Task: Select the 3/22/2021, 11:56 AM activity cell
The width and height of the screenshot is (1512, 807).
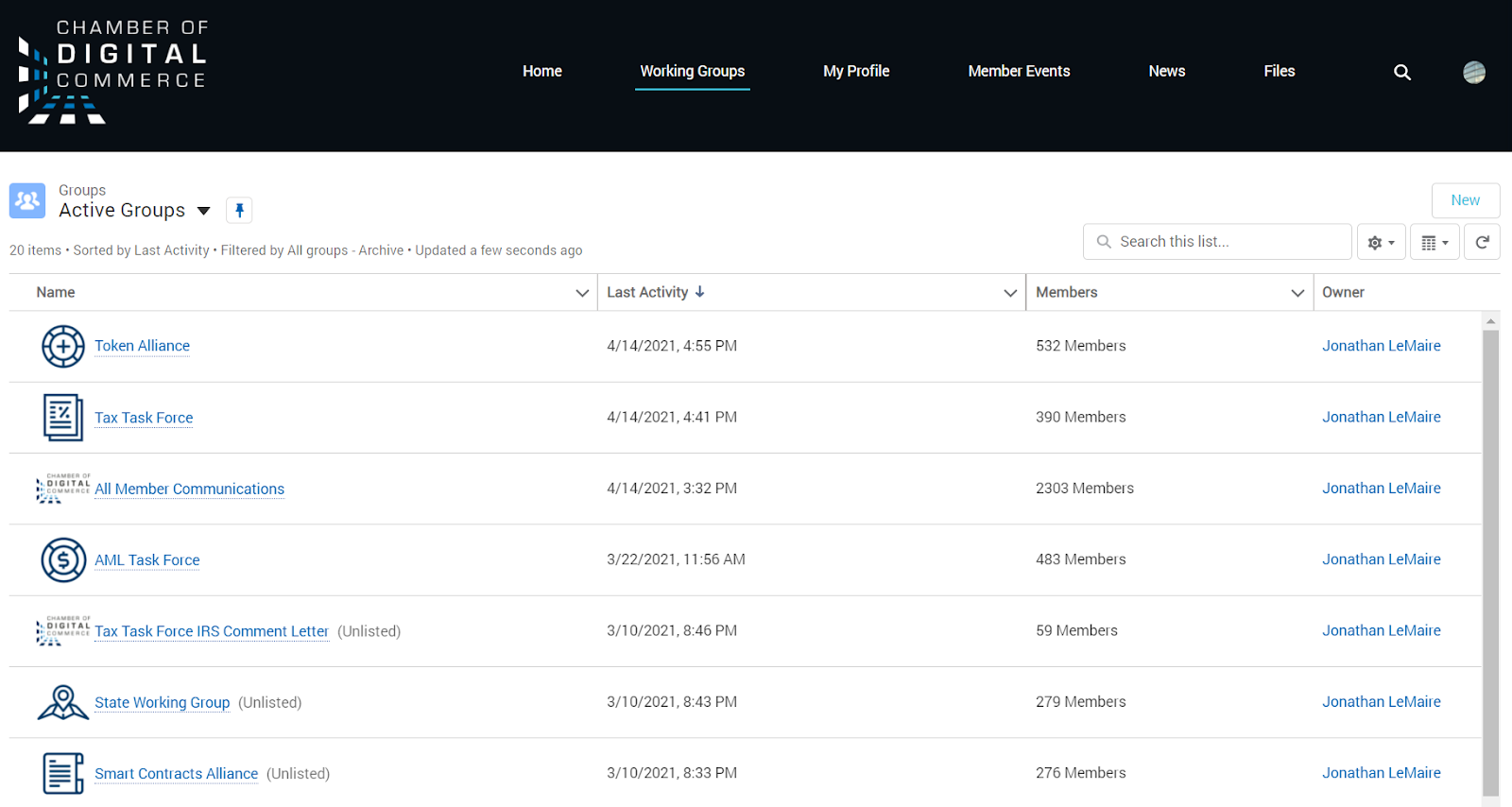Action: click(676, 559)
